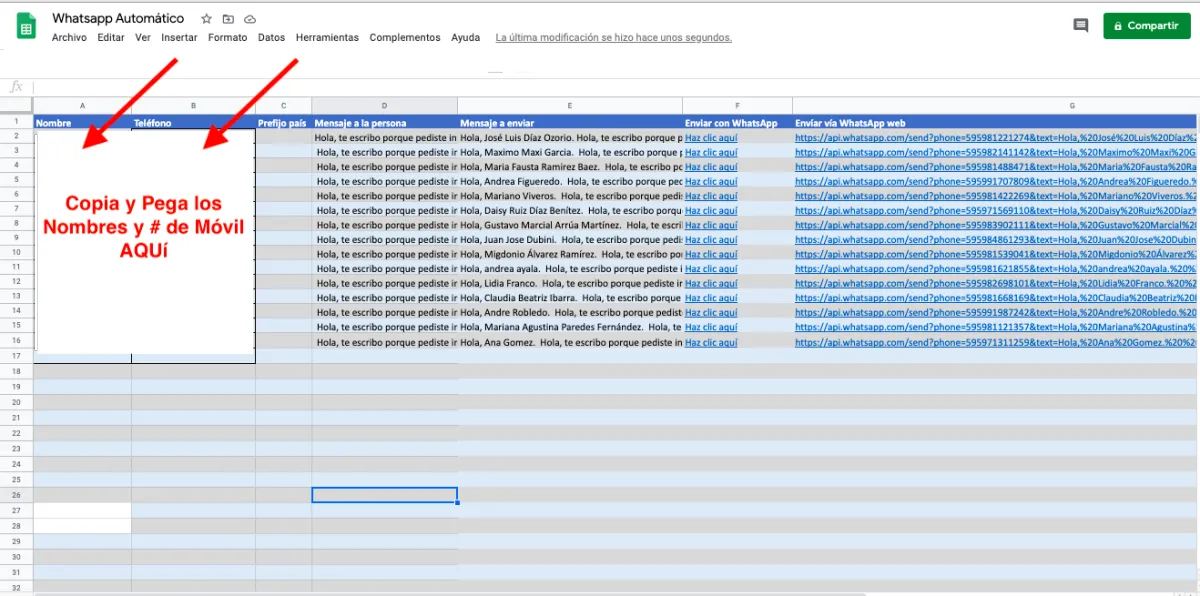Click the Nombre header cell
Screen dimensions: 1200x596
click(82, 123)
